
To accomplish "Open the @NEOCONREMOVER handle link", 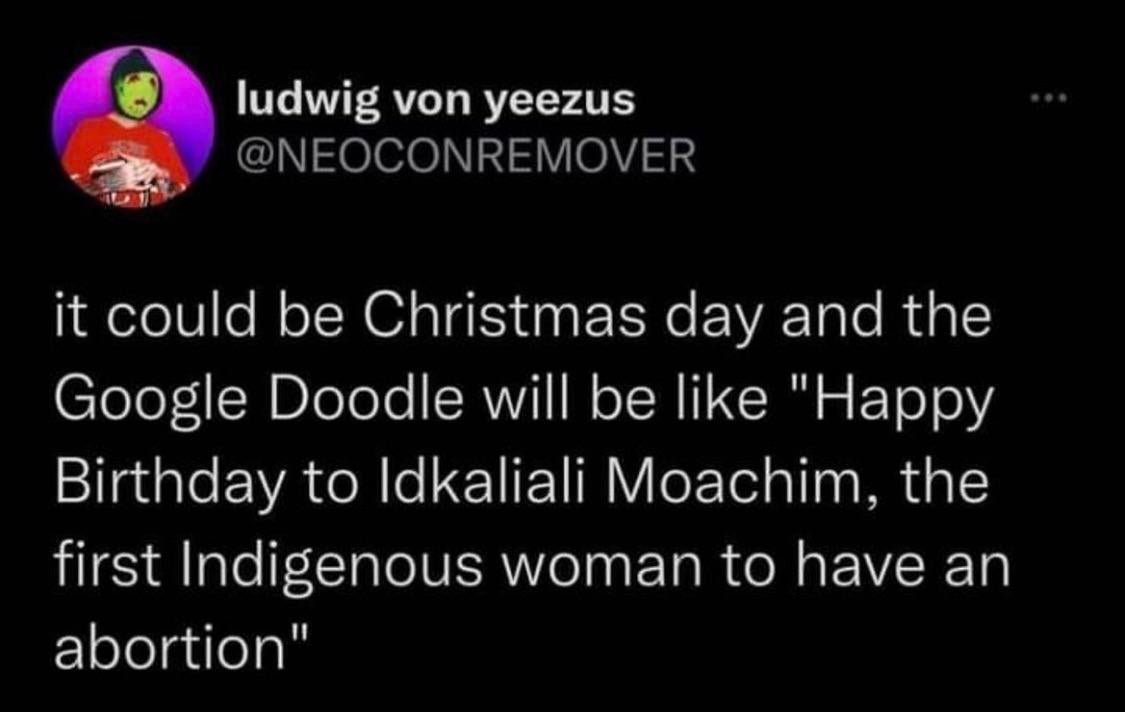I will point(466,156).
